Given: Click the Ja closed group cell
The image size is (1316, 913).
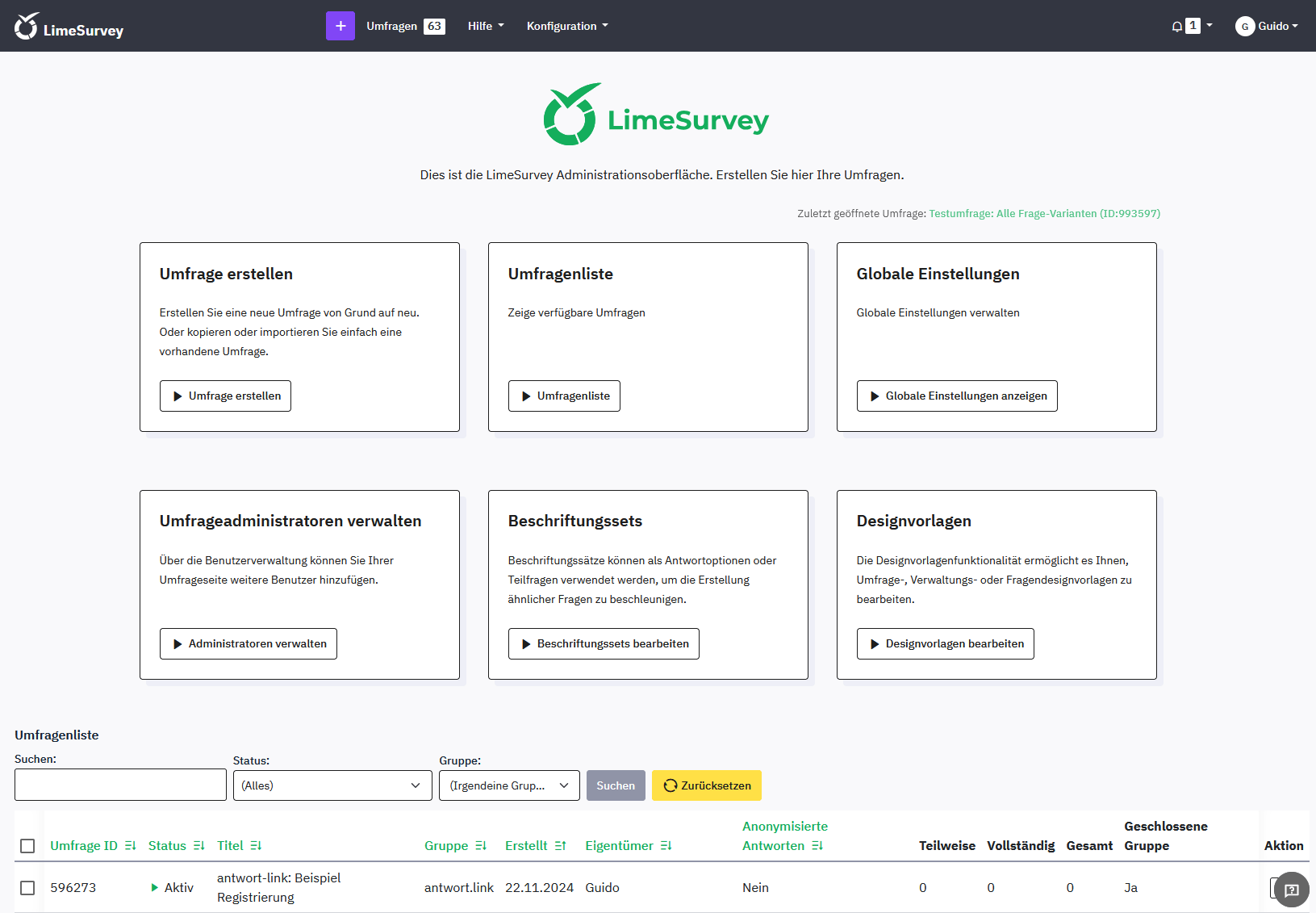Looking at the screenshot, I should (1130, 888).
